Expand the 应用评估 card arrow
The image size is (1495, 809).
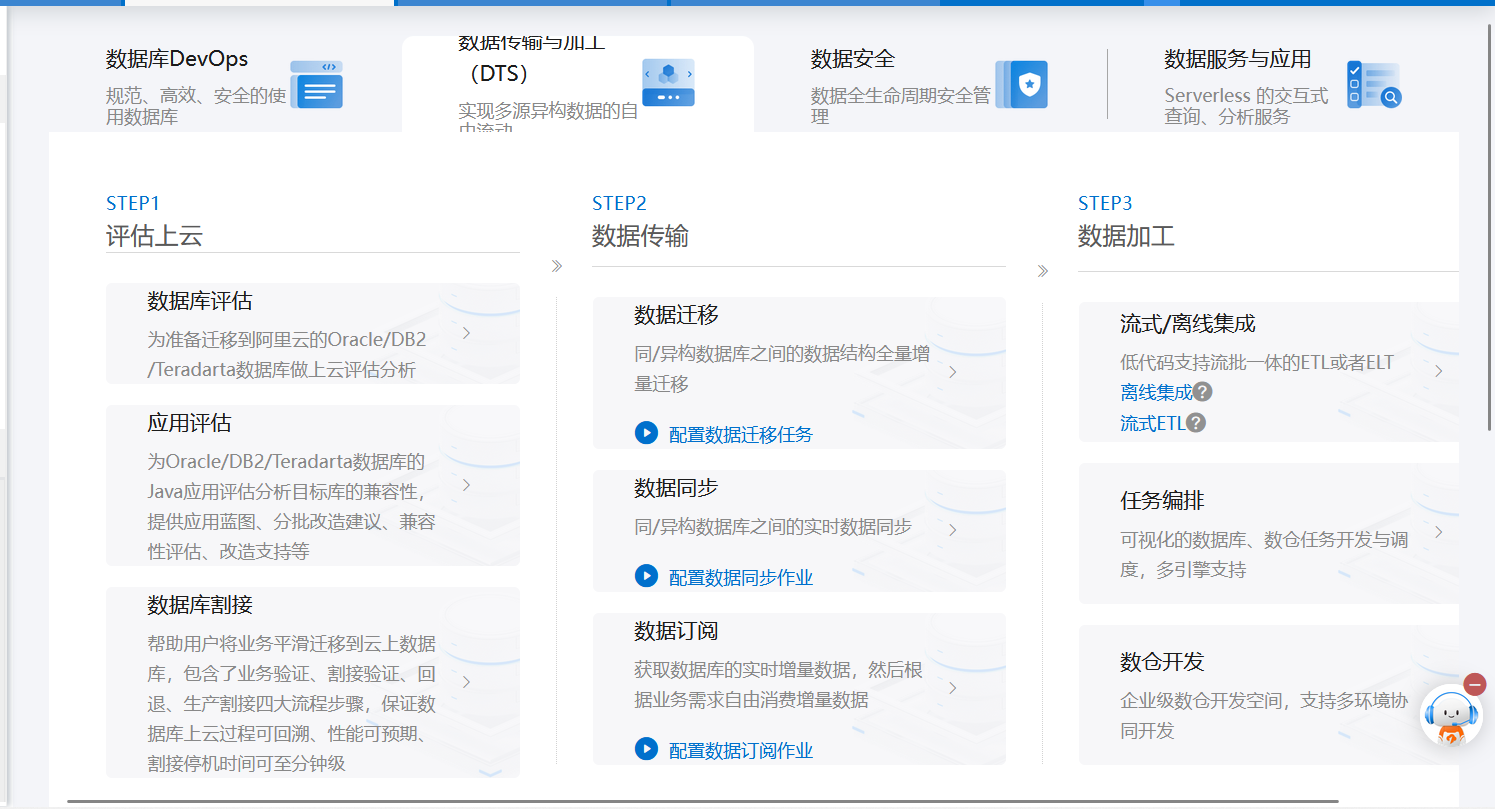[x=467, y=485]
